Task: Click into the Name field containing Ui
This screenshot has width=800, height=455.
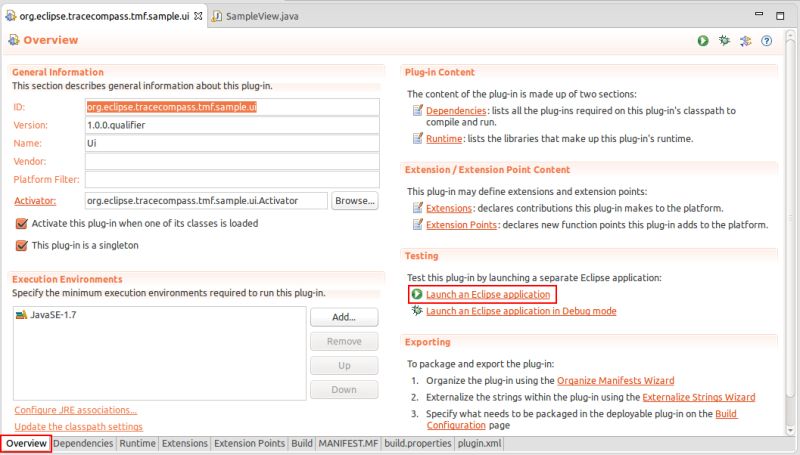Action: click(x=232, y=143)
